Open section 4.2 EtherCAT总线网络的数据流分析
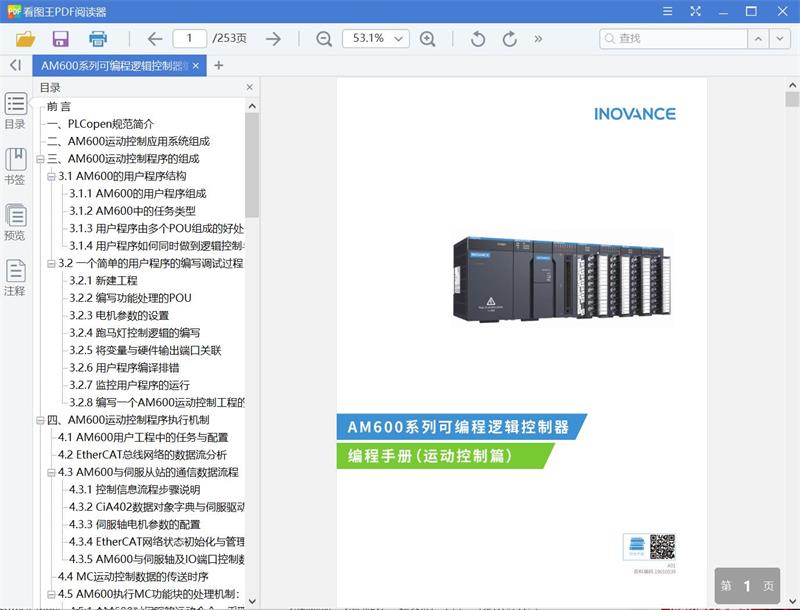800x610 pixels. pyautogui.click(x=142, y=454)
